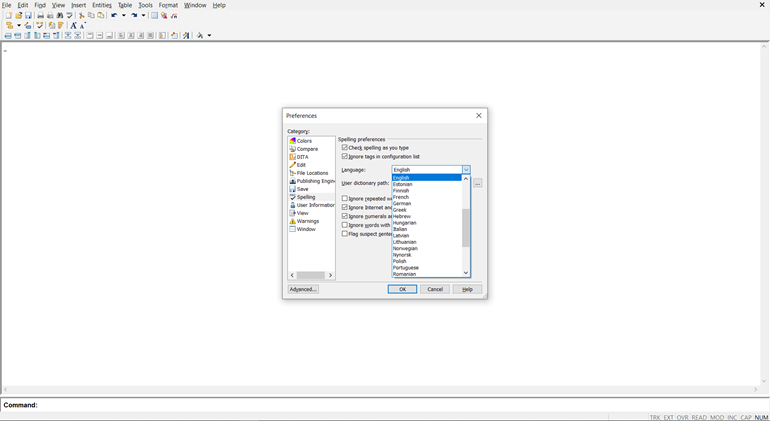Toggle Ignore repeated words checkbox
This screenshot has height=421, width=770.
coord(345,198)
